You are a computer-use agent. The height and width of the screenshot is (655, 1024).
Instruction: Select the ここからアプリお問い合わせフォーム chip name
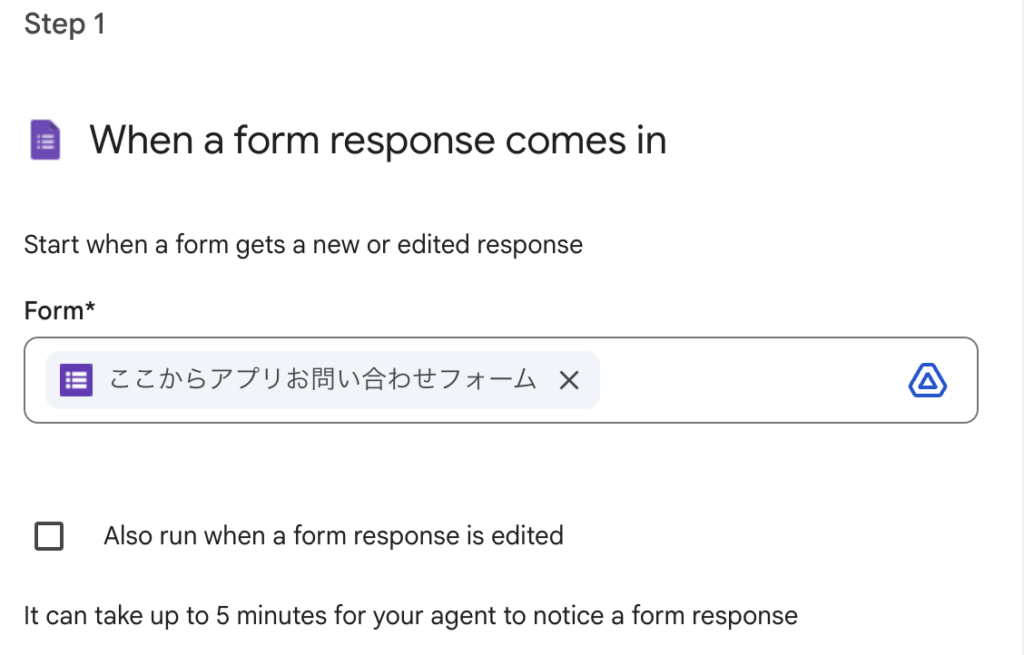click(x=322, y=380)
